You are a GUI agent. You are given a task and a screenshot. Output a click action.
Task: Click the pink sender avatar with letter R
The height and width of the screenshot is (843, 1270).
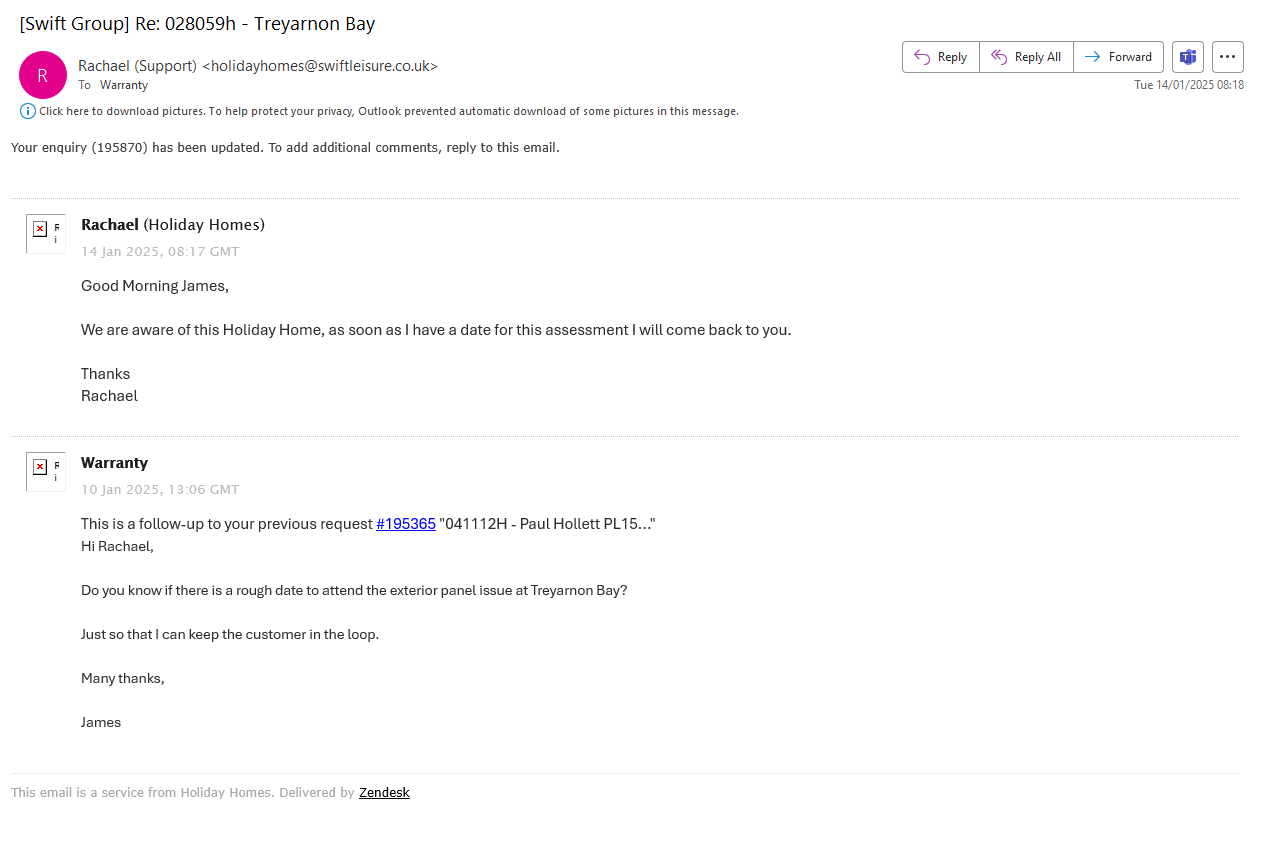(x=42, y=75)
